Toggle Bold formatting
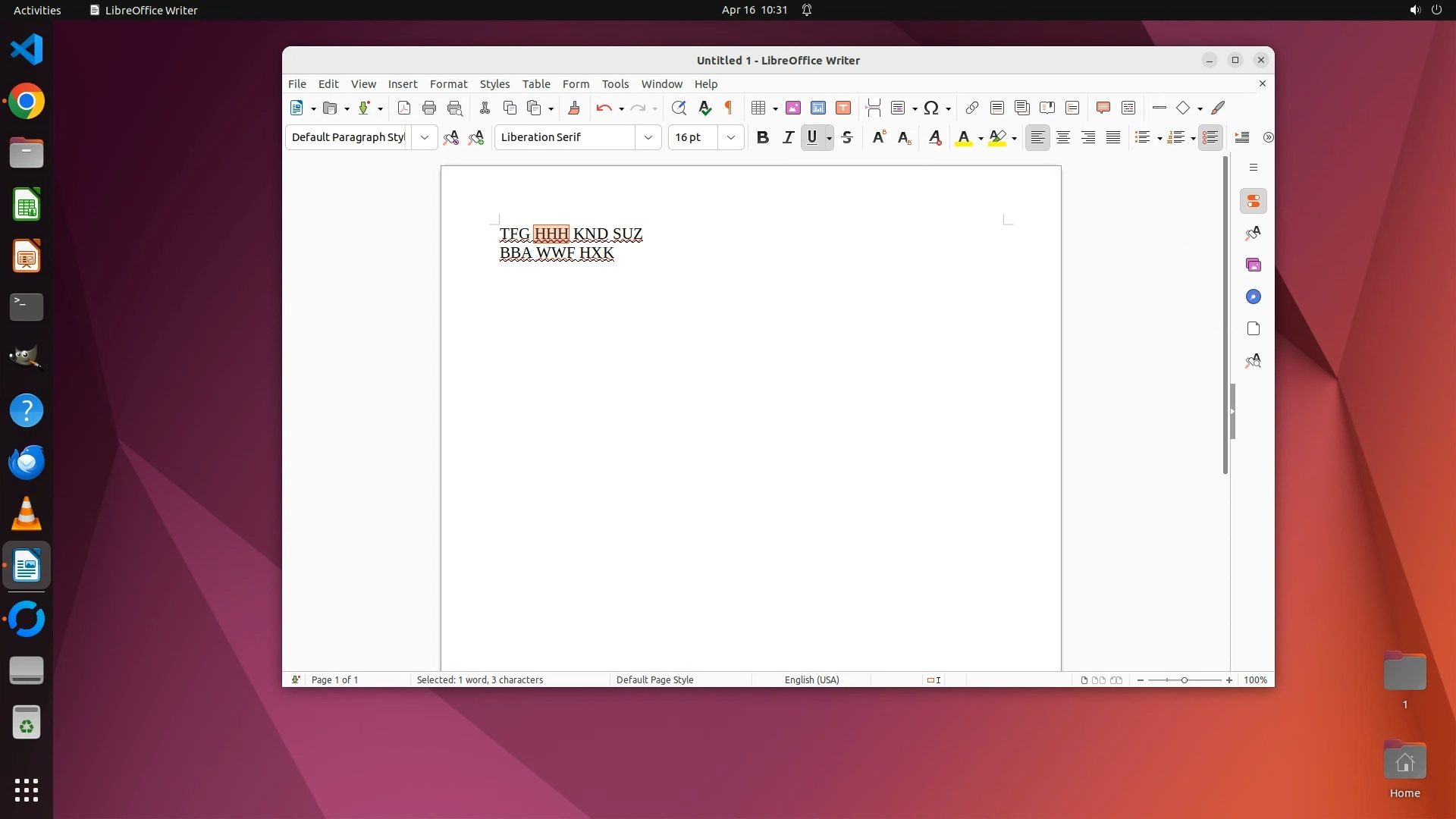Screen dimensions: 1456x819 point(763,137)
